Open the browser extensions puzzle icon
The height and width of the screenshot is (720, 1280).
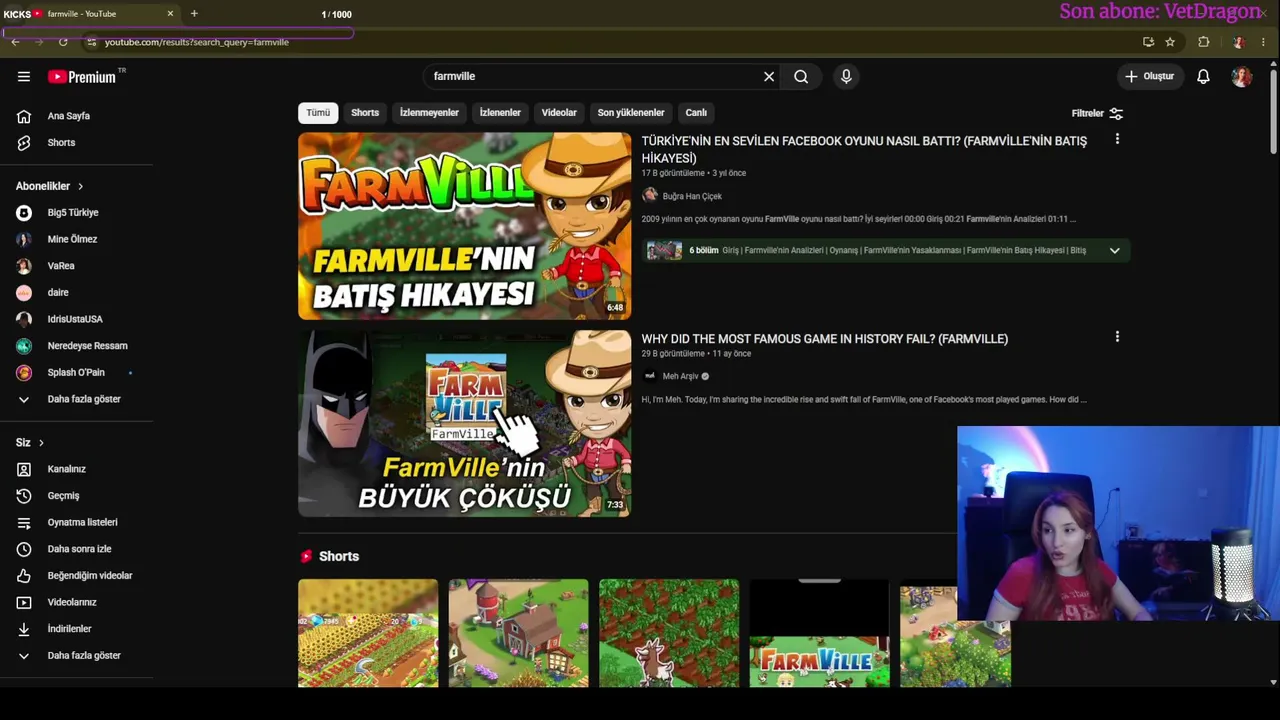click(x=1203, y=42)
